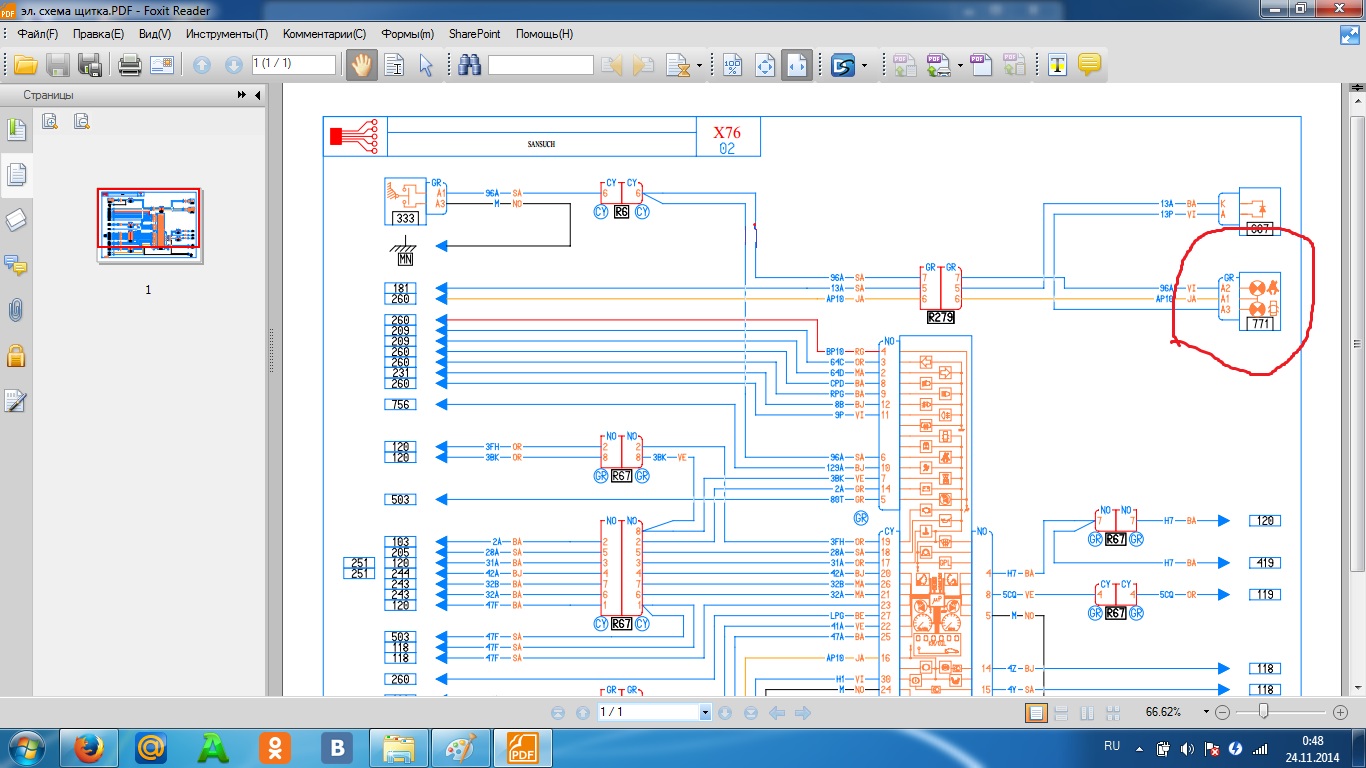Image resolution: width=1366 pixels, height=768 pixels.
Task: Click the zoom in plus button
Action: pyautogui.click(x=1341, y=713)
